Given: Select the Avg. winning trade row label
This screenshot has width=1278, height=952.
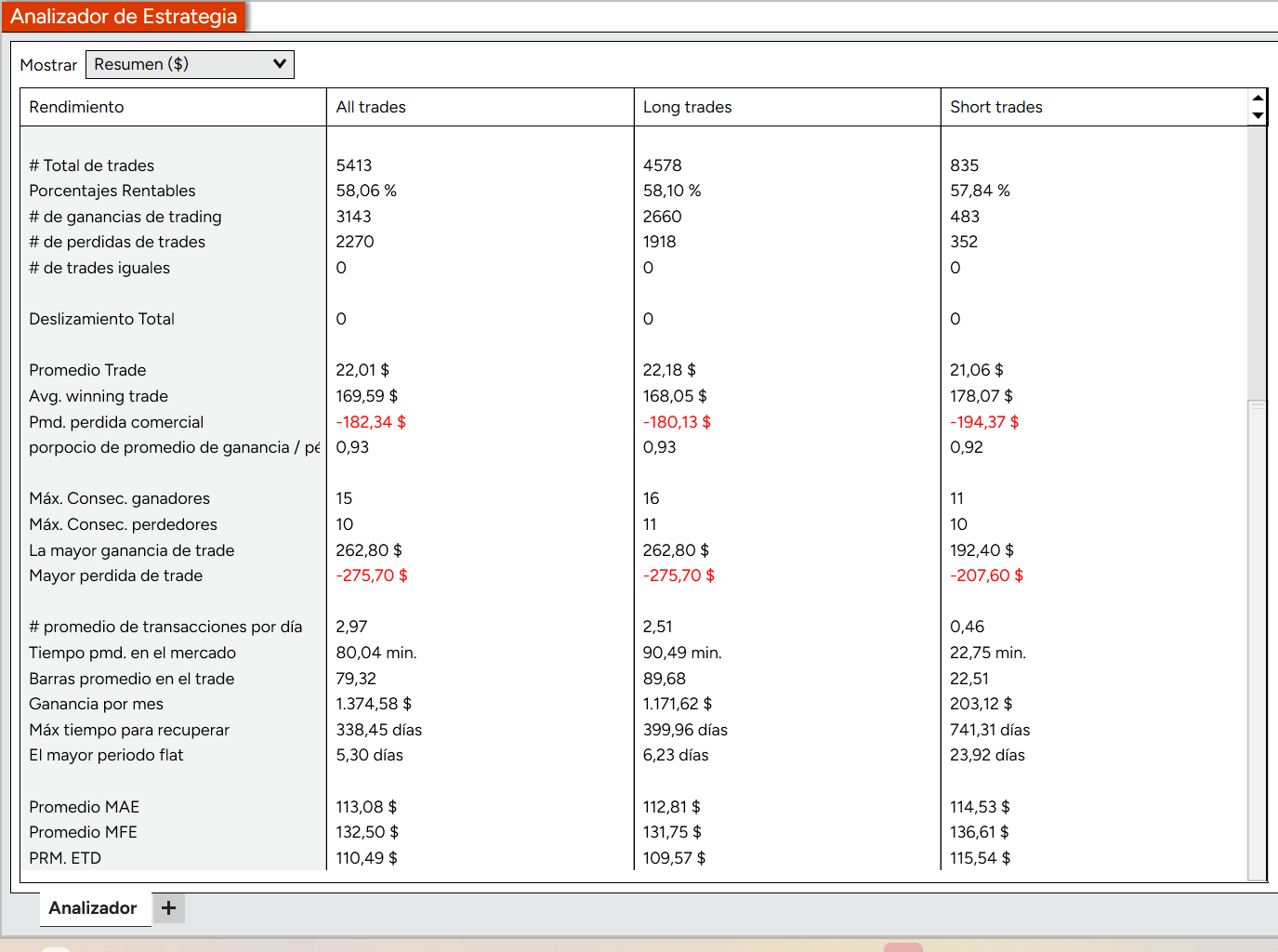Looking at the screenshot, I should pyautogui.click(x=99, y=396).
